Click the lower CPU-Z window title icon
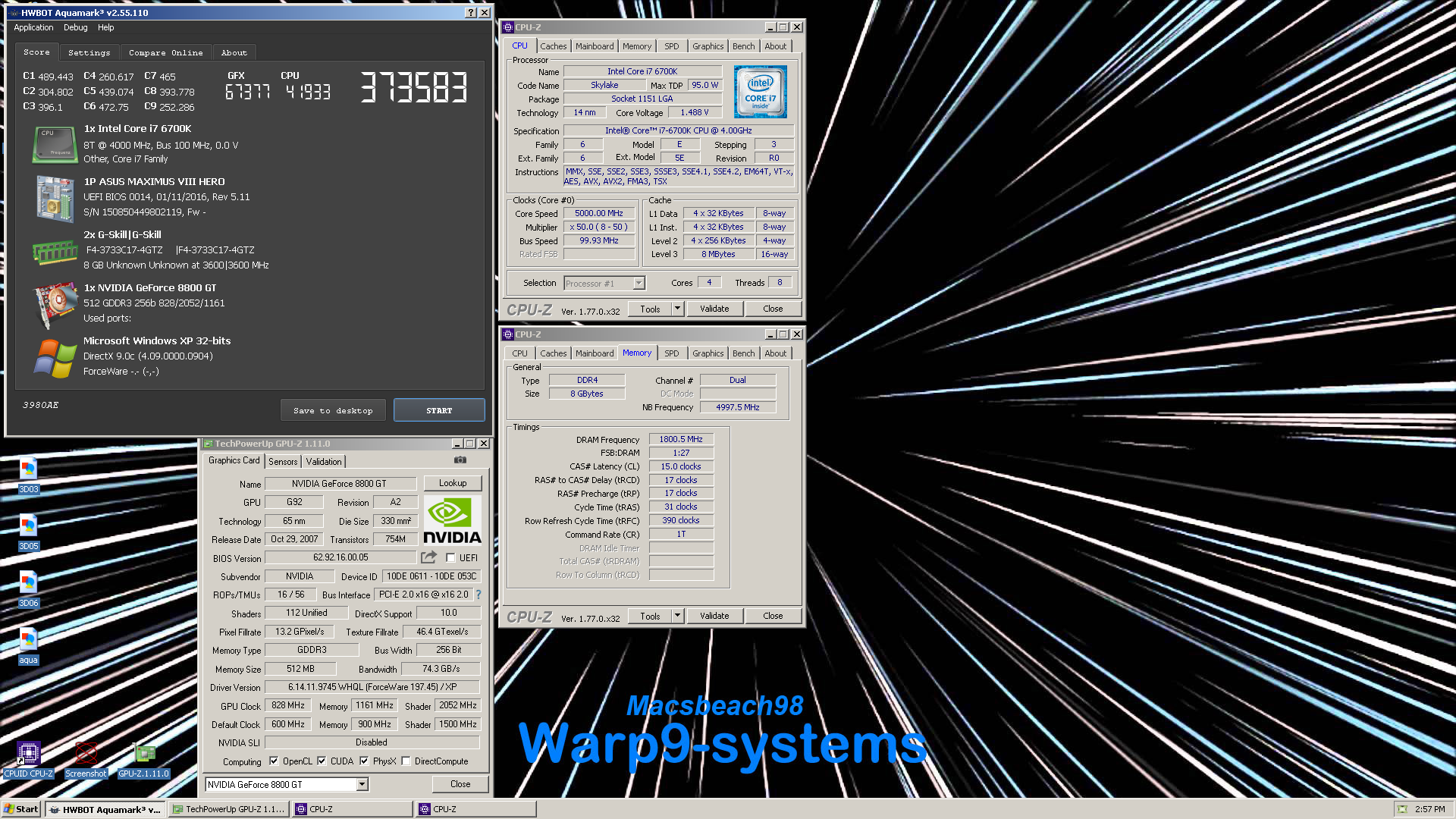The height and width of the screenshot is (819, 1456). click(508, 334)
